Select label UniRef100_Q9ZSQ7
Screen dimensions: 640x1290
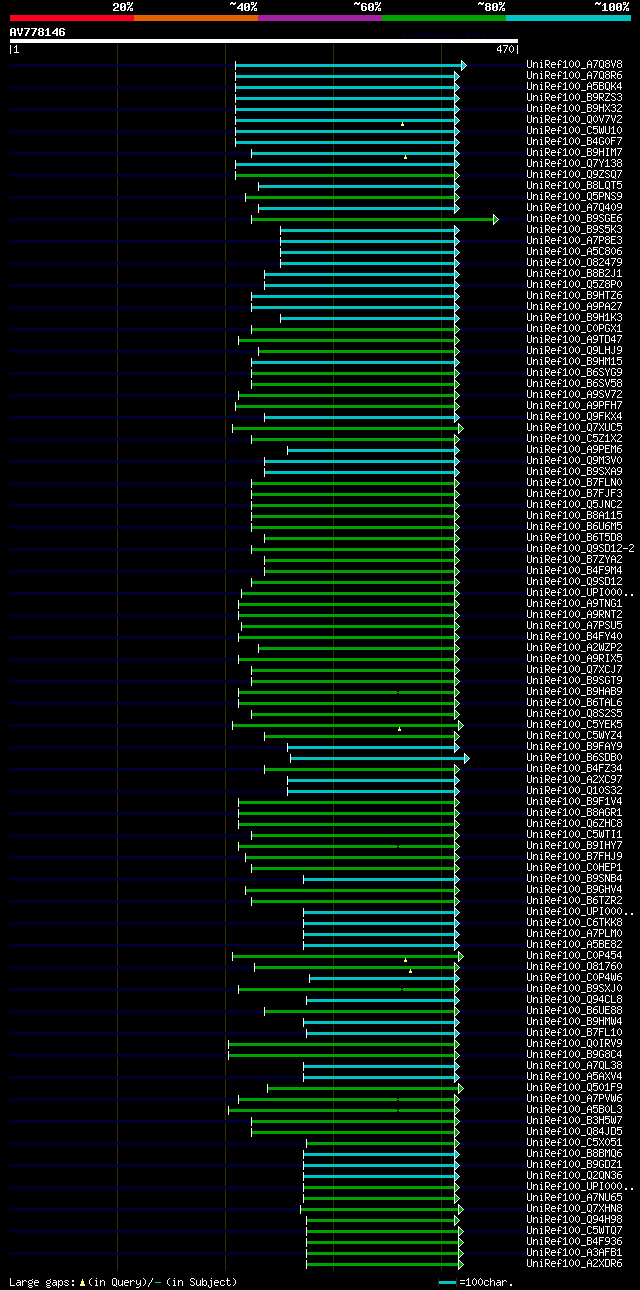click(x=574, y=175)
